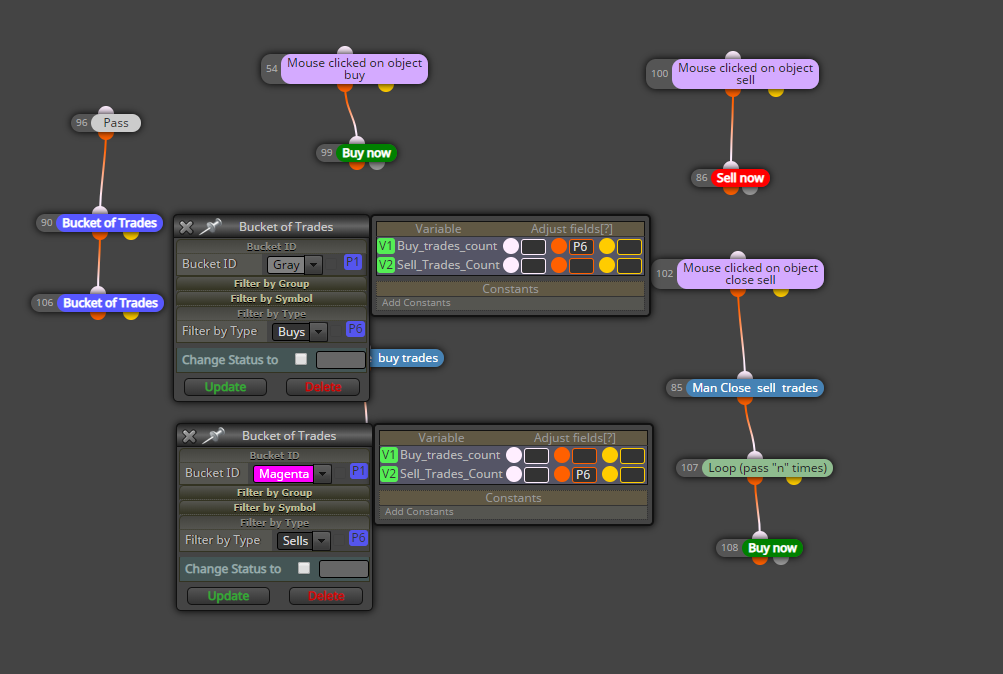
Task: Click Update in the Gray bucket panel
Action: (x=225, y=387)
